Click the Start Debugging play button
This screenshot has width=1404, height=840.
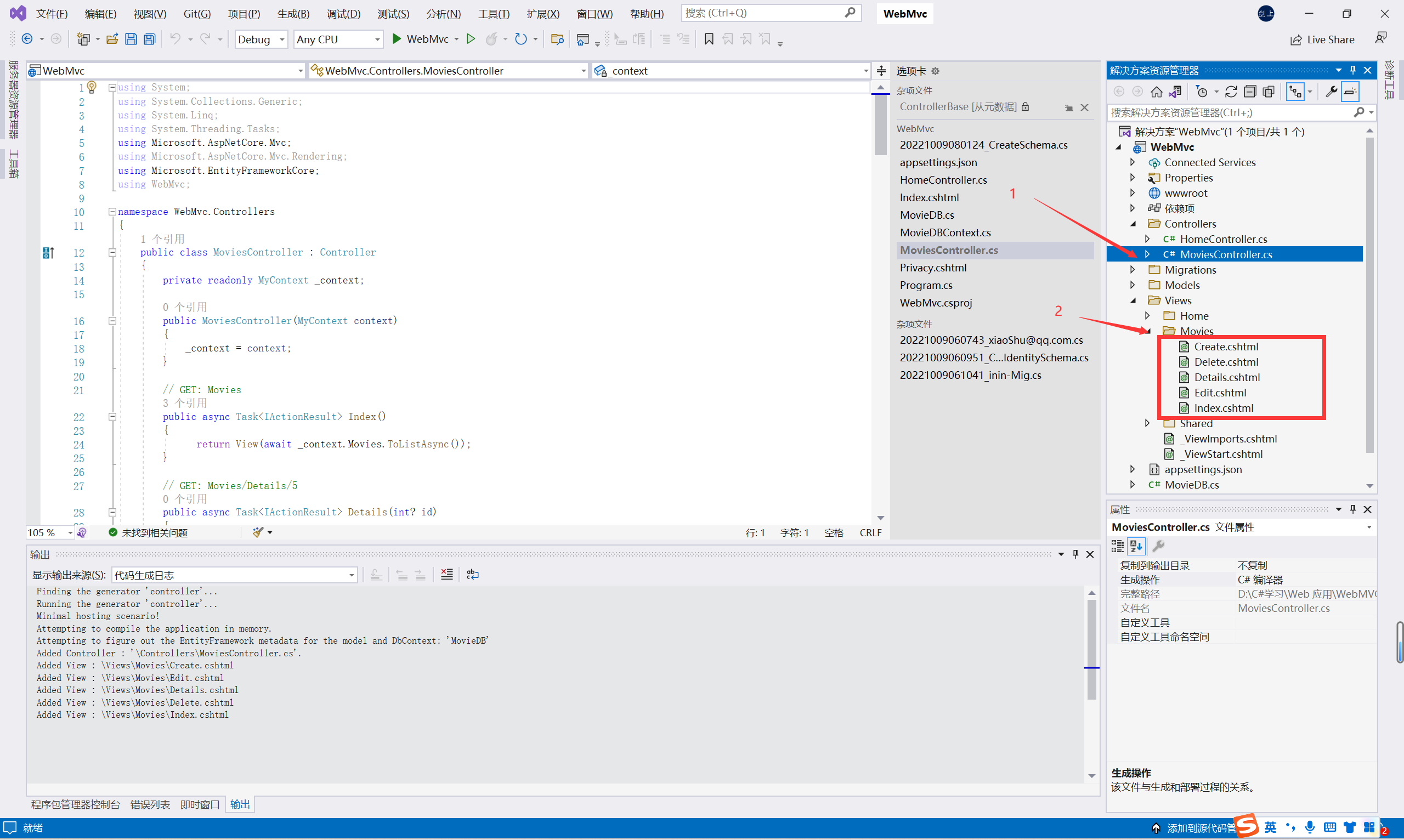[398, 40]
